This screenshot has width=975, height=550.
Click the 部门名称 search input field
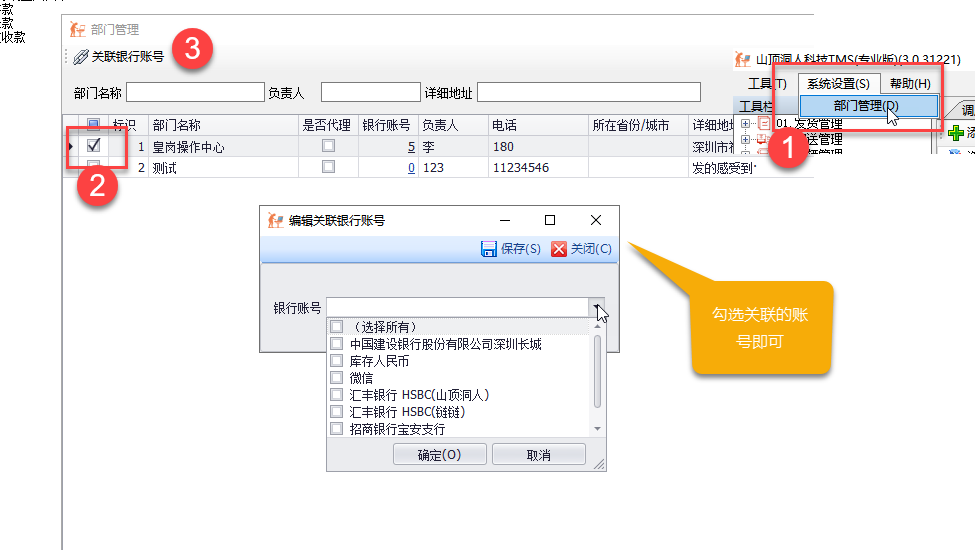(x=195, y=93)
